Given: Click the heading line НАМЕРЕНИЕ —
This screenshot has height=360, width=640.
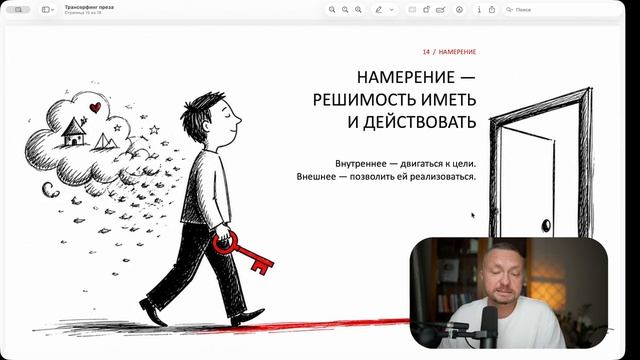Looking at the screenshot, I should click(416, 77).
